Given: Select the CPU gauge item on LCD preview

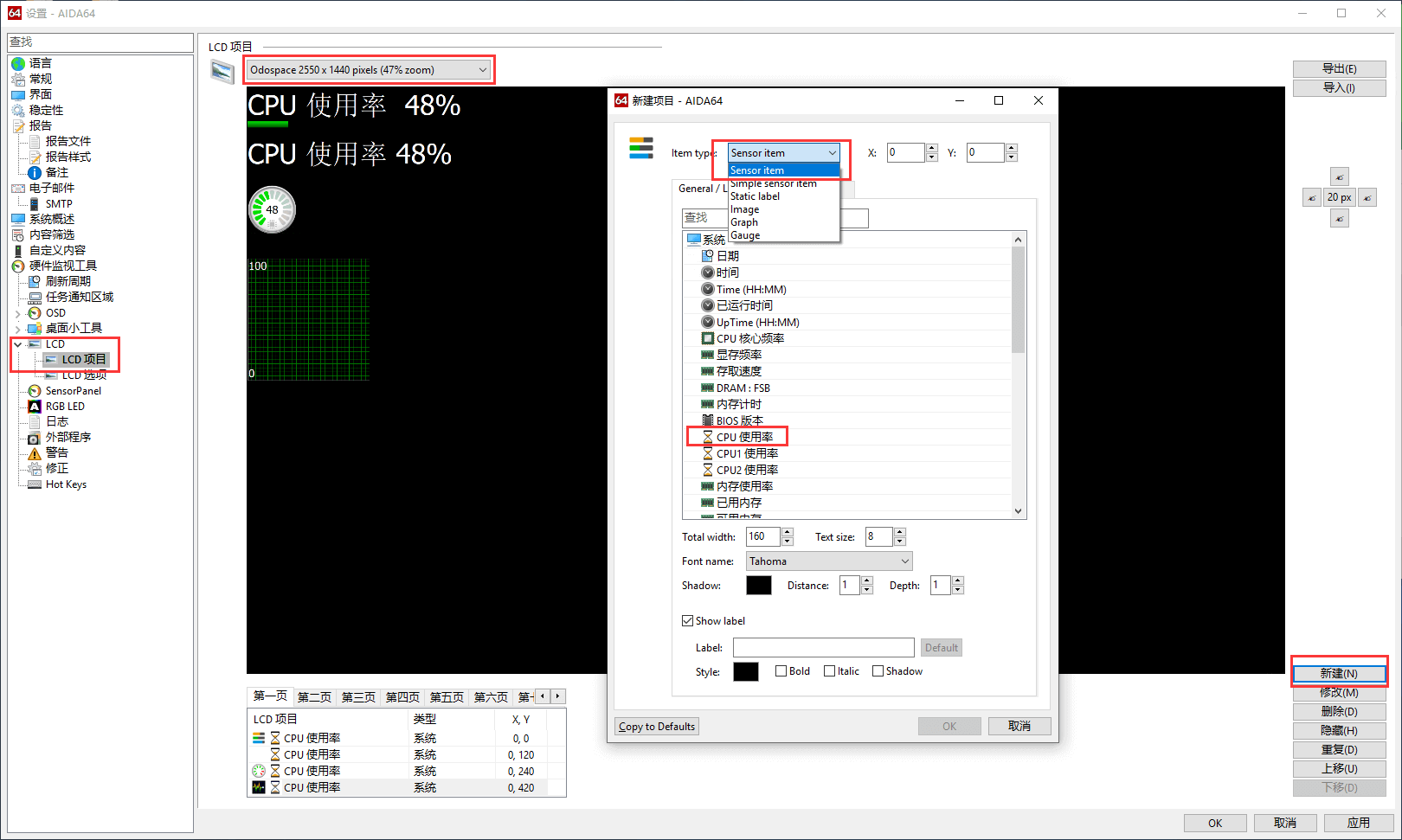Looking at the screenshot, I should [272, 210].
